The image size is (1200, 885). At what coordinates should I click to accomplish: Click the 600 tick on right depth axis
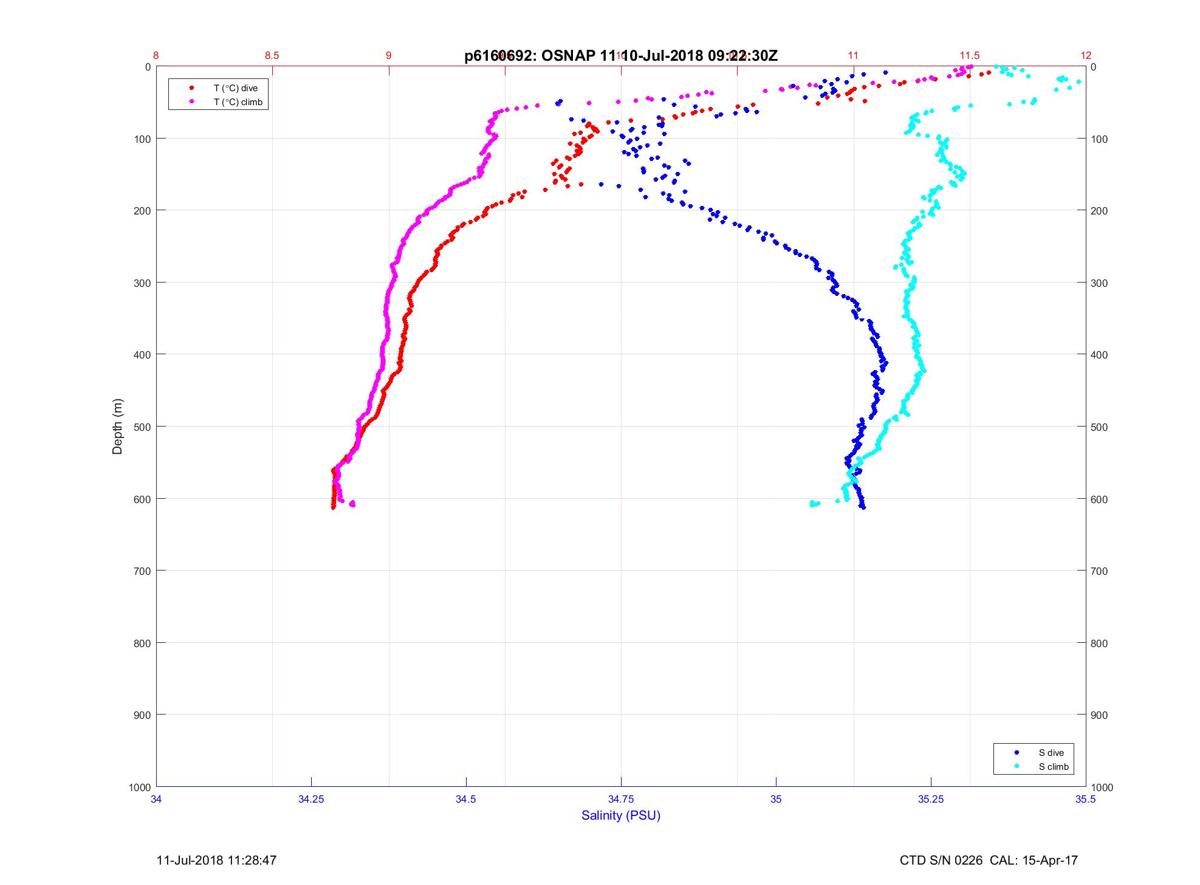(x=1101, y=499)
